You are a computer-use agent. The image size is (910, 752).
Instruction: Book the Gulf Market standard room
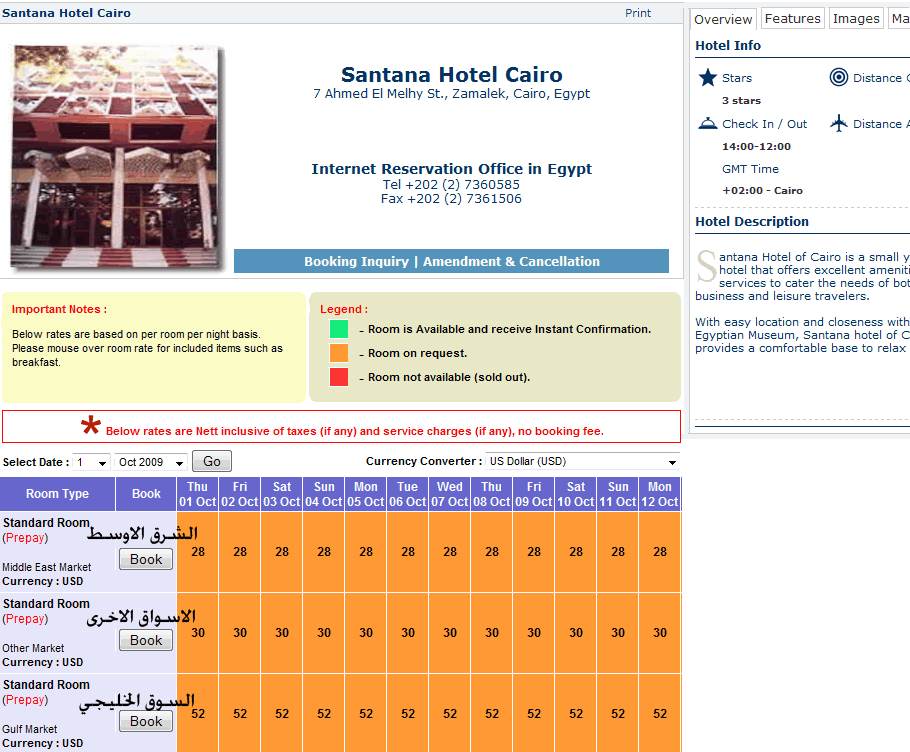tap(146, 722)
